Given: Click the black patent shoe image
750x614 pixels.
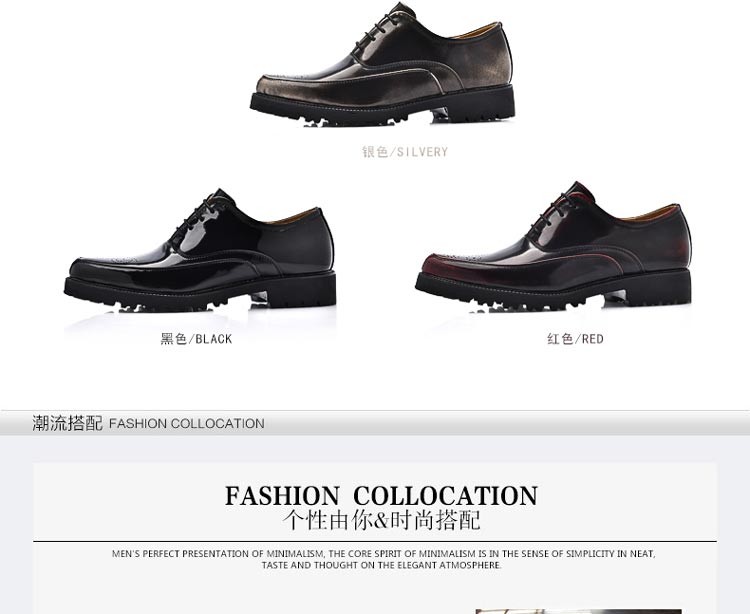Looking at the screenshot, I should pos(200,250).
